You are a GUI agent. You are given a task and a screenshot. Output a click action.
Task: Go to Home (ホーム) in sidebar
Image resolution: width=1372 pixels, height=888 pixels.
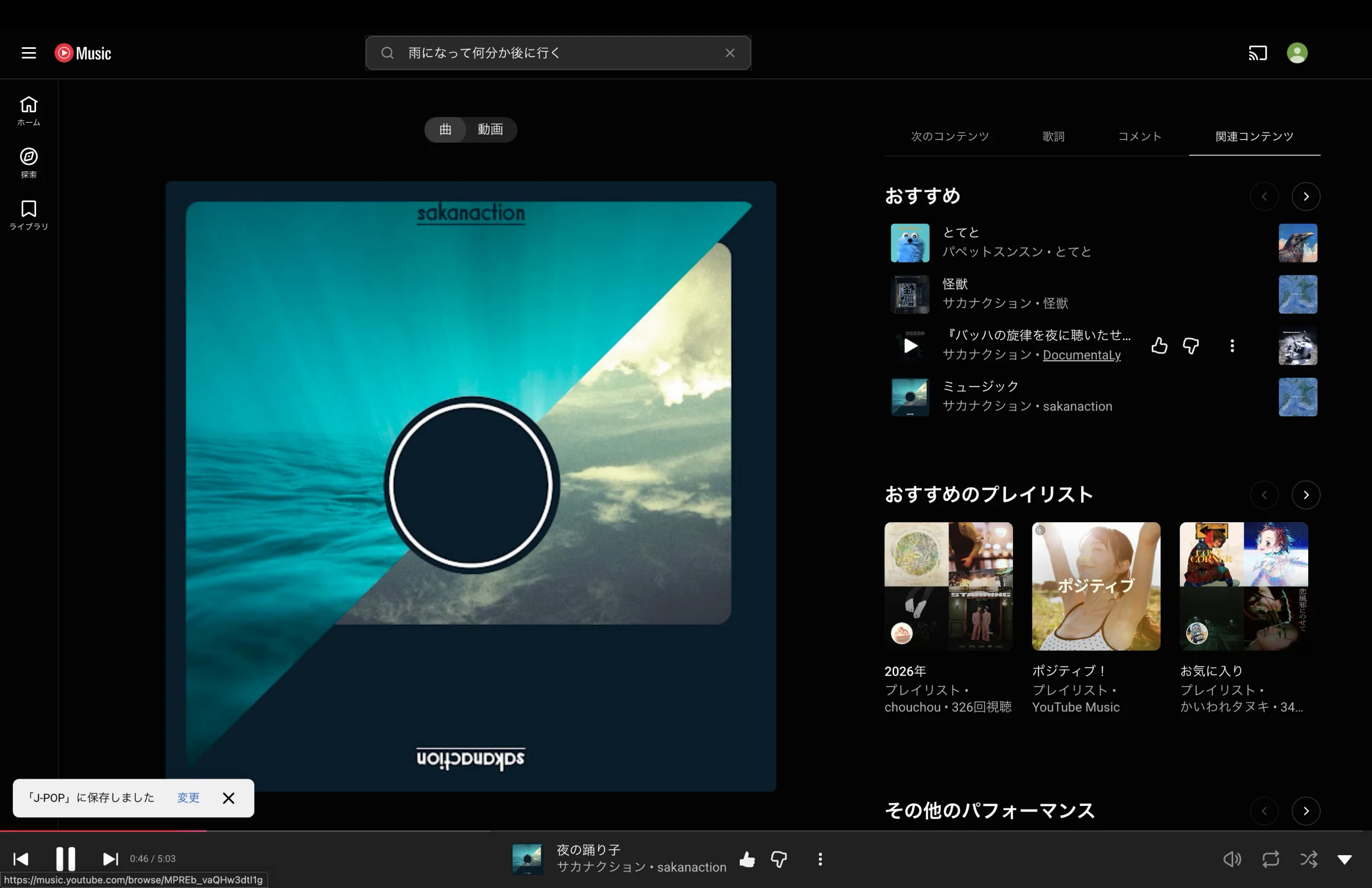(29, 112)
